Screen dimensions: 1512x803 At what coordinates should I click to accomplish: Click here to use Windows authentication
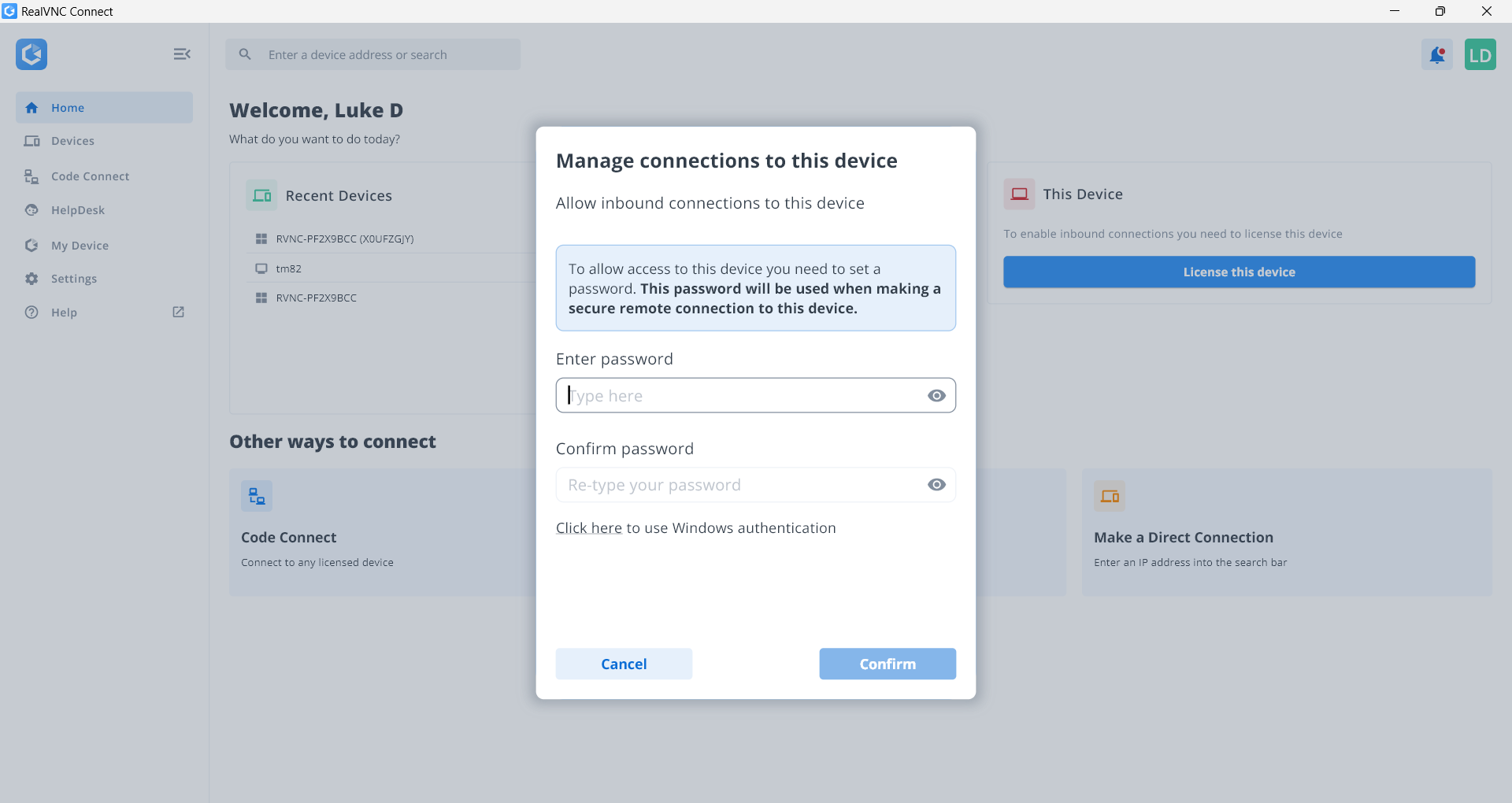pyautogui.click(x=588, y=527)
